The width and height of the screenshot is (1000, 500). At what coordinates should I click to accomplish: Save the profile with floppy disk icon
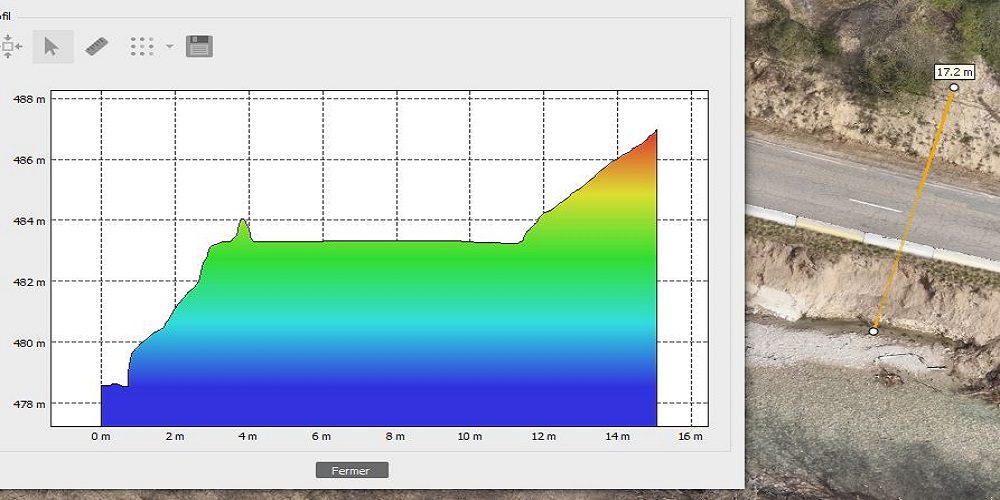coord(199,46)
